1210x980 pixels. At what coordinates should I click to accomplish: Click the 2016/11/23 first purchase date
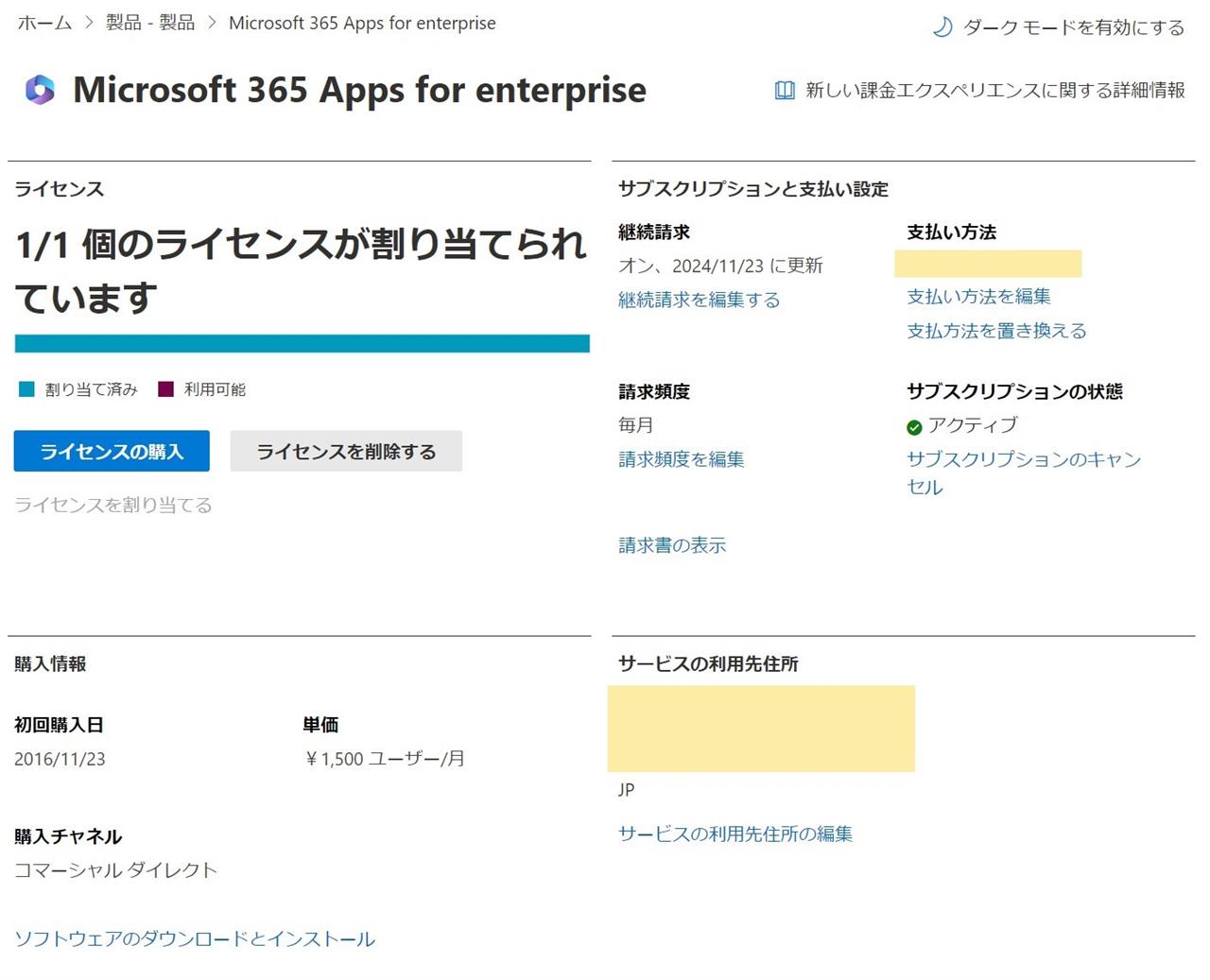pyautogui.click(x=60, y=759)
